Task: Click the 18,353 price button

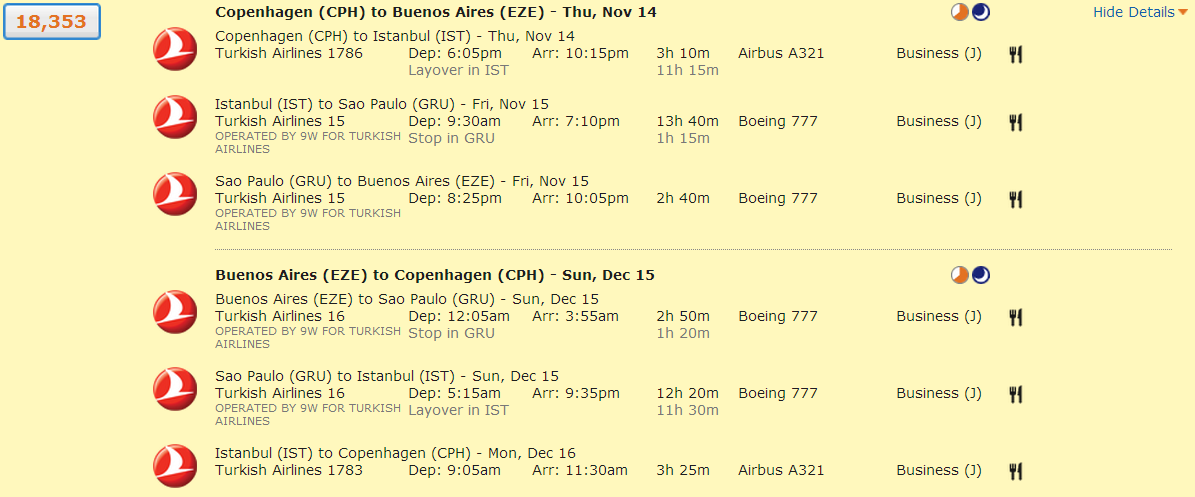Action: pos(51,22)
